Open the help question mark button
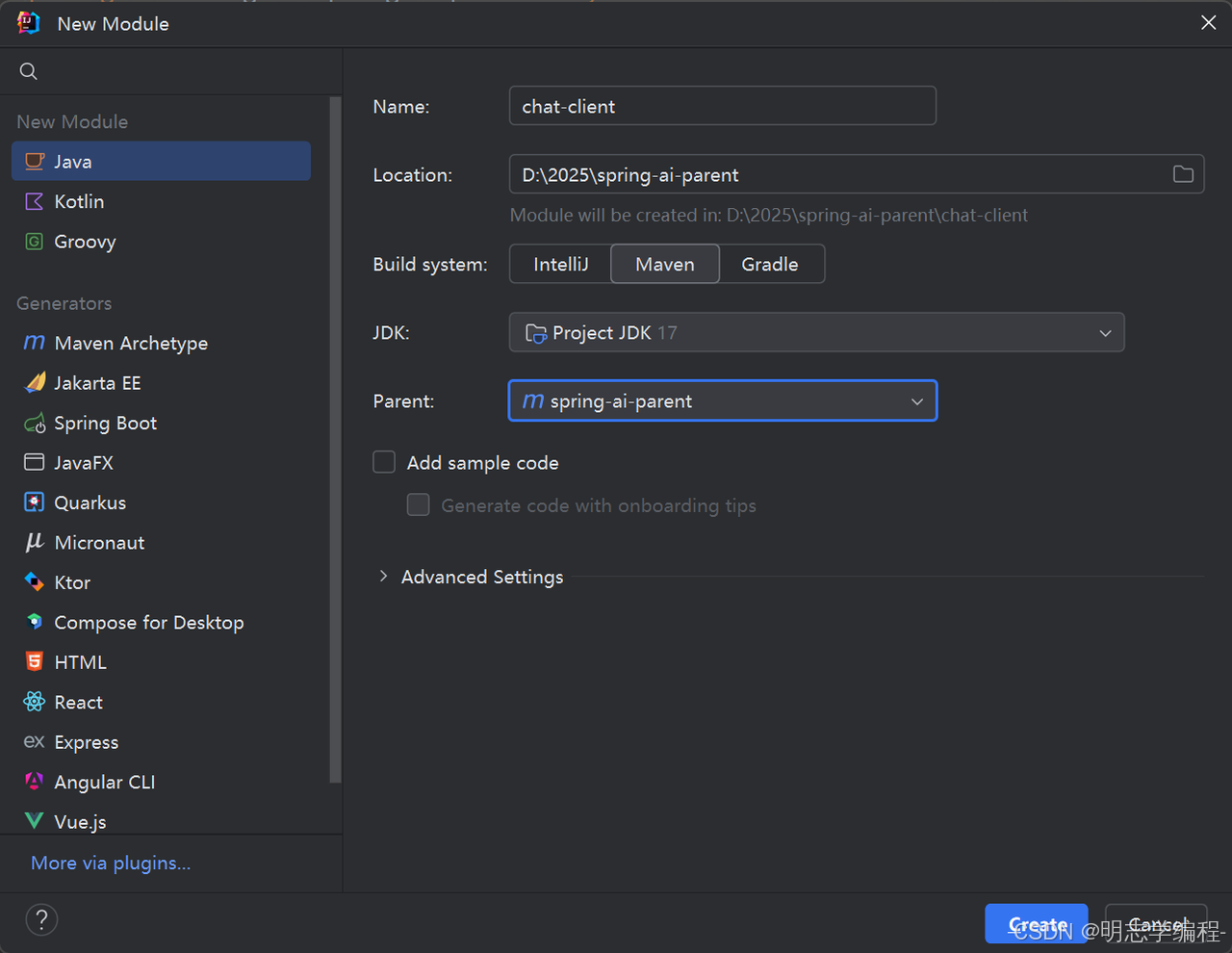Image resolution: width=1232 pixels, height=953 pixels. (x=41, y=919)
